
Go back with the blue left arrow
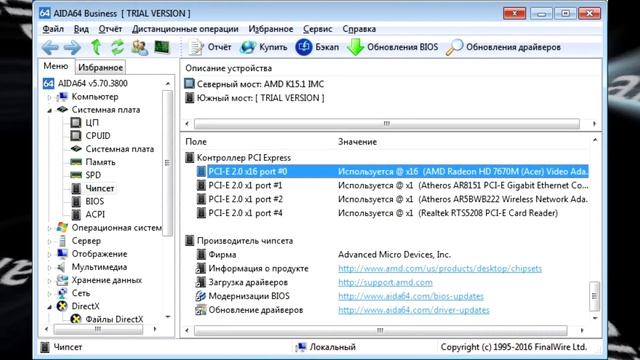pos(50,47)
